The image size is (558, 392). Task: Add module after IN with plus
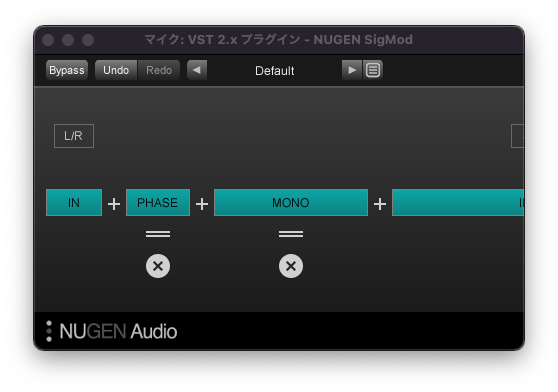pos(114,204)
